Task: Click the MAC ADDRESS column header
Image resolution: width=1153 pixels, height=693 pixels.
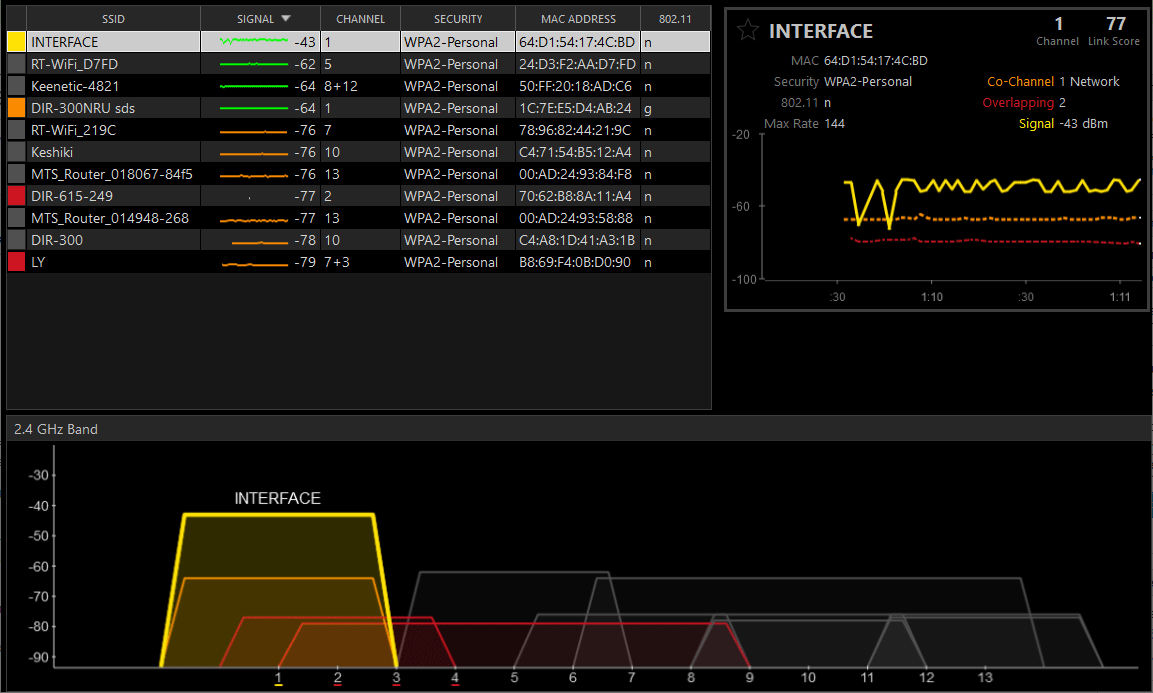Action: 578,18
